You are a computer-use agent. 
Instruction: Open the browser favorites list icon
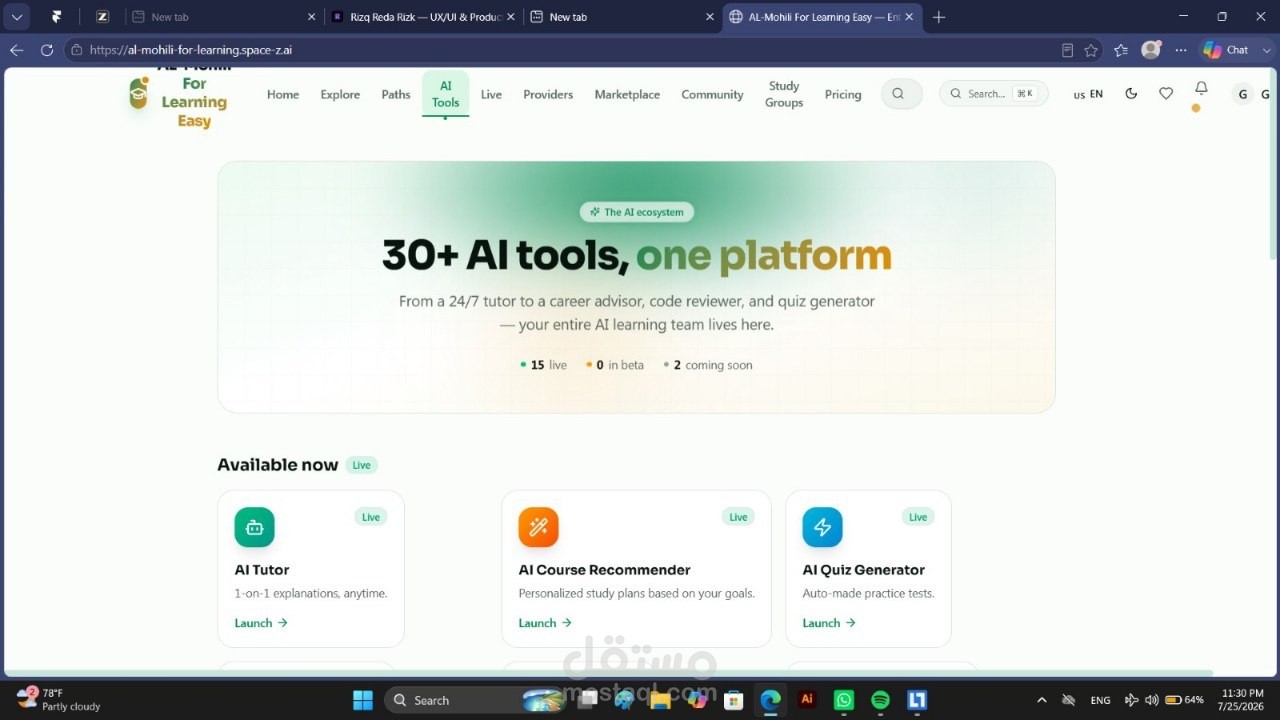(1121, 50)
